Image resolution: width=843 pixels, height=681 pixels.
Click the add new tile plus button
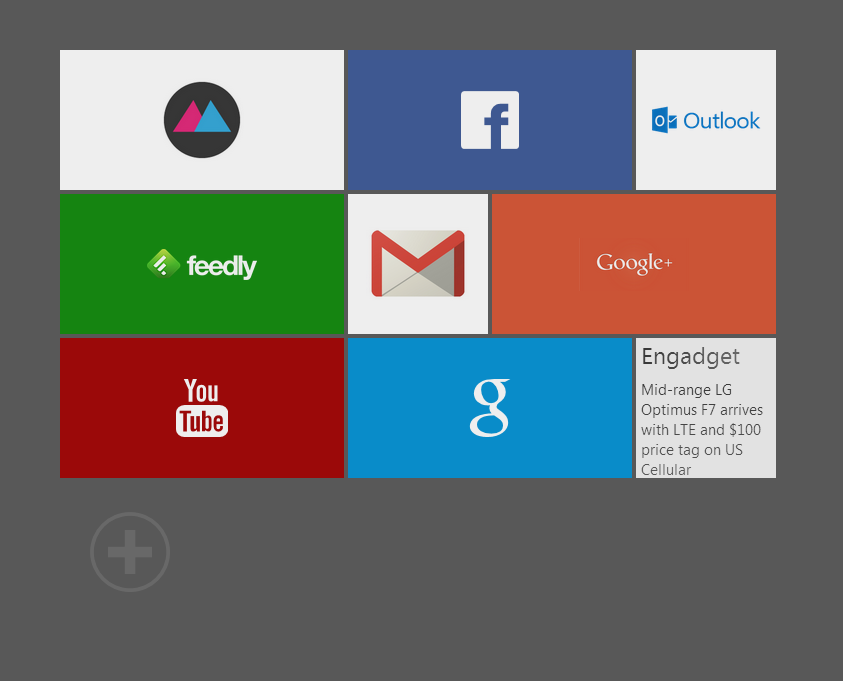[130, 552]
